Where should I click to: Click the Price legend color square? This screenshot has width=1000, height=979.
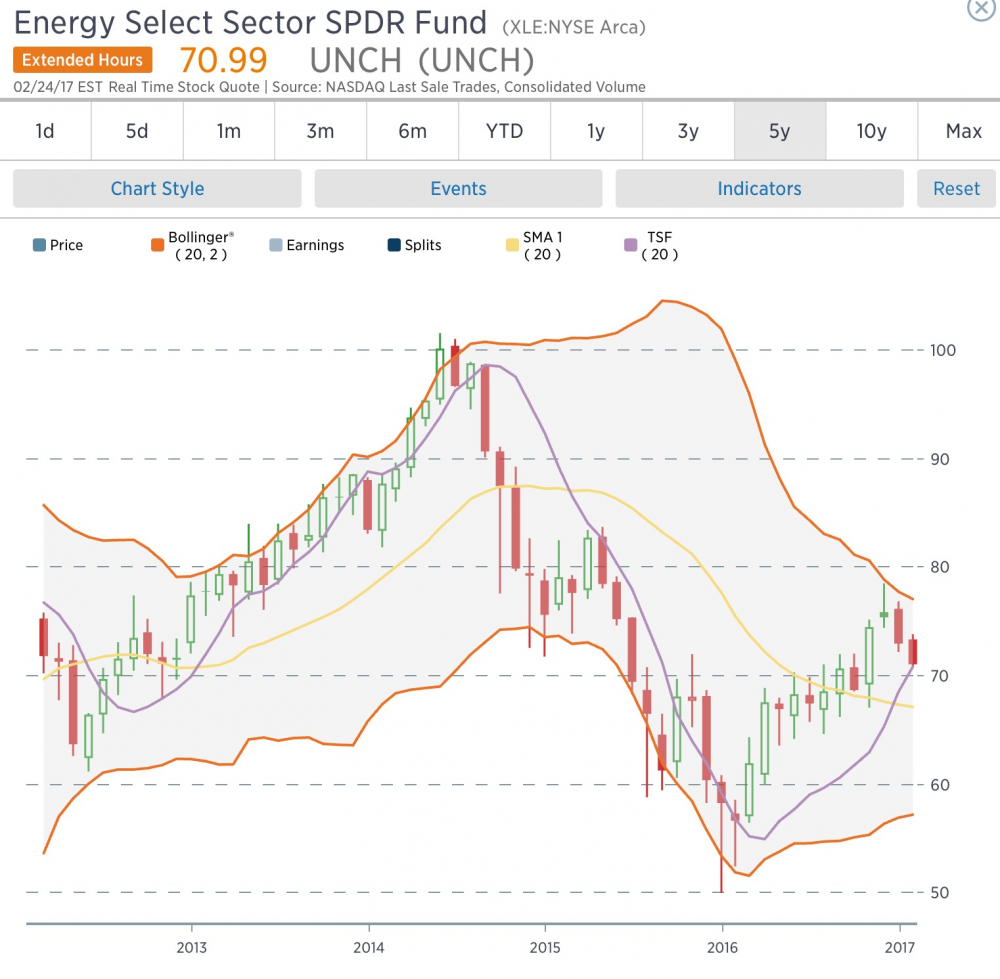[x=39, y=245]
